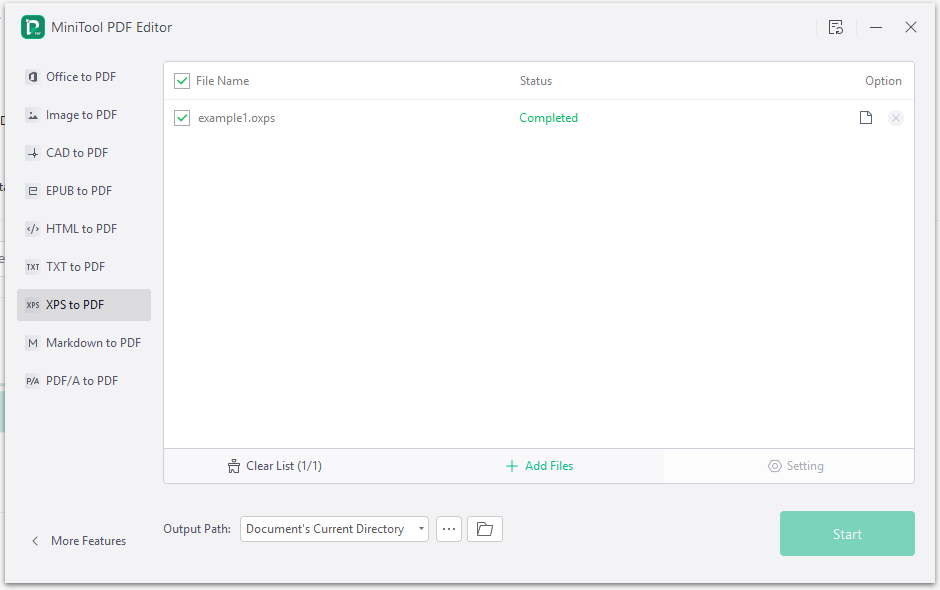Browse output path with ellipsis button
940x590 pixels.
[449, 529]
